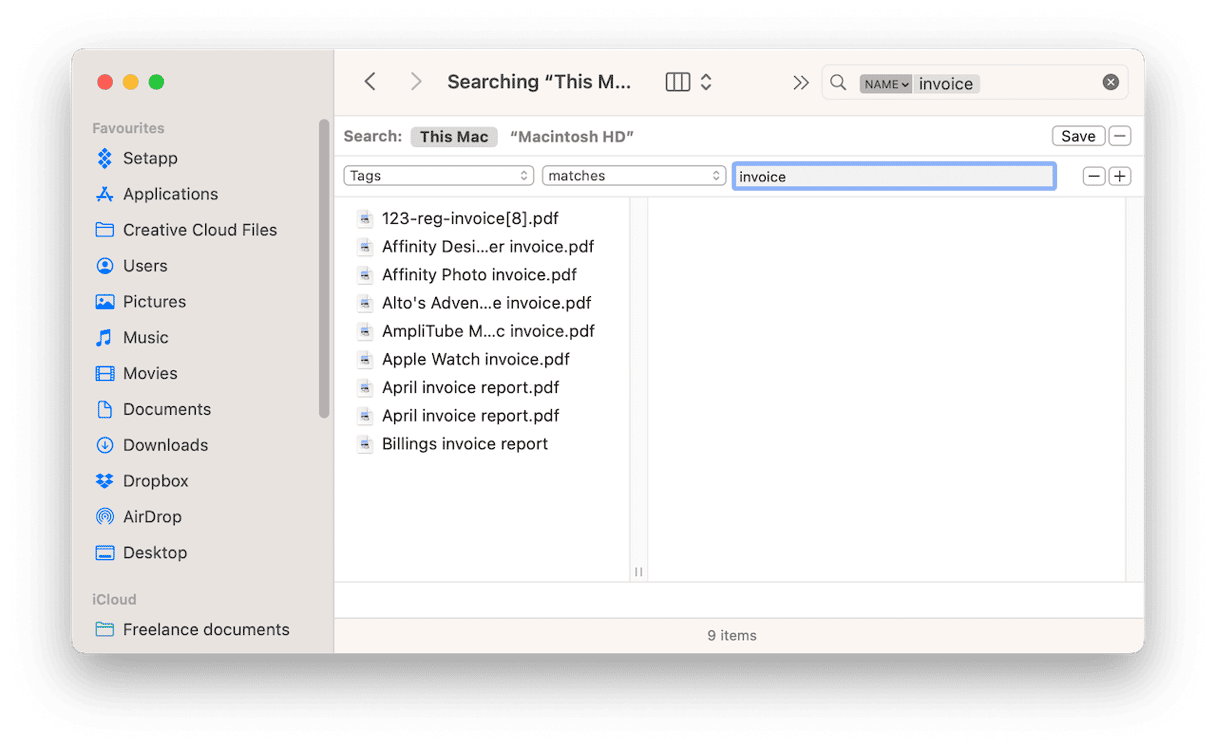This screenshot has height=748, width=1216.
Task: Open Creative Cloud Files folder
Action: click(200, 230)
